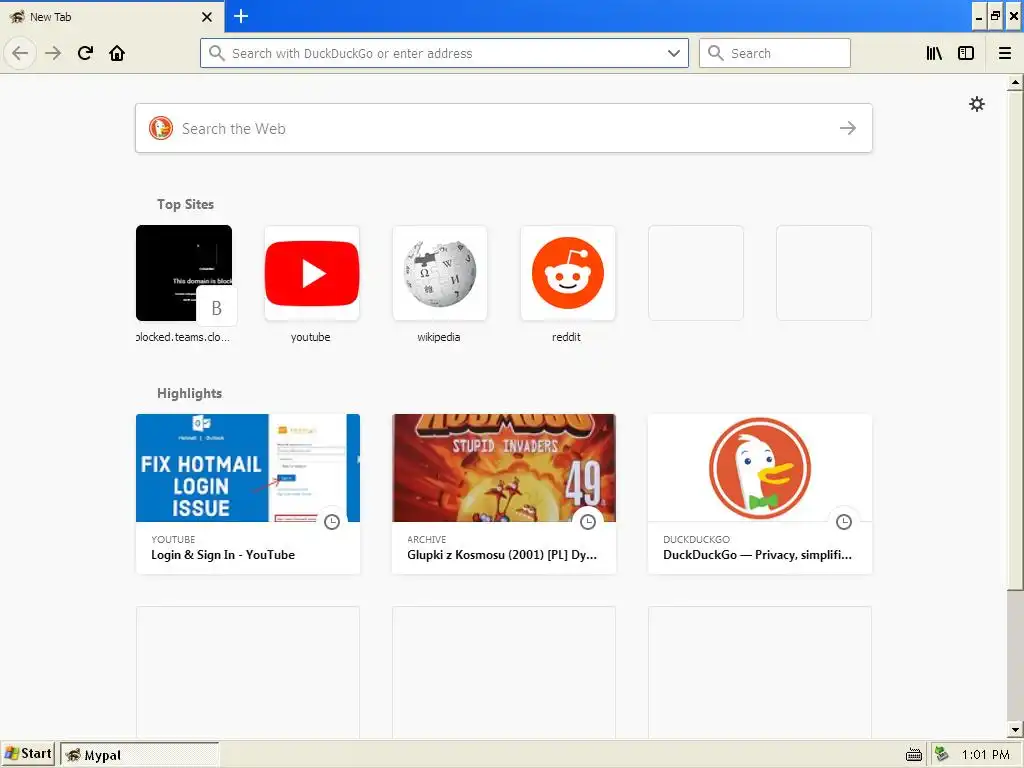This screenshot has height=768, width=1024.
Task: Click the wikipedia label under top site
Action: tap(439, 337)
